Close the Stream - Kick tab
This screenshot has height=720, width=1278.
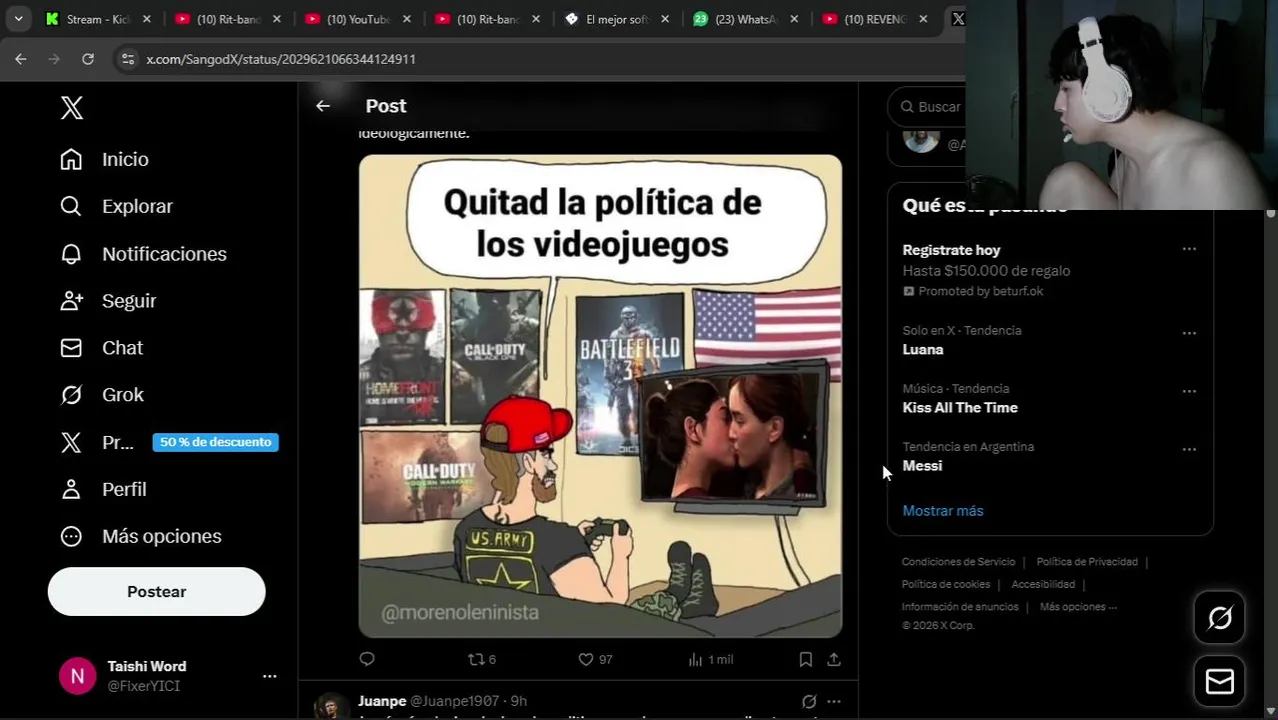tap(147, 19)
